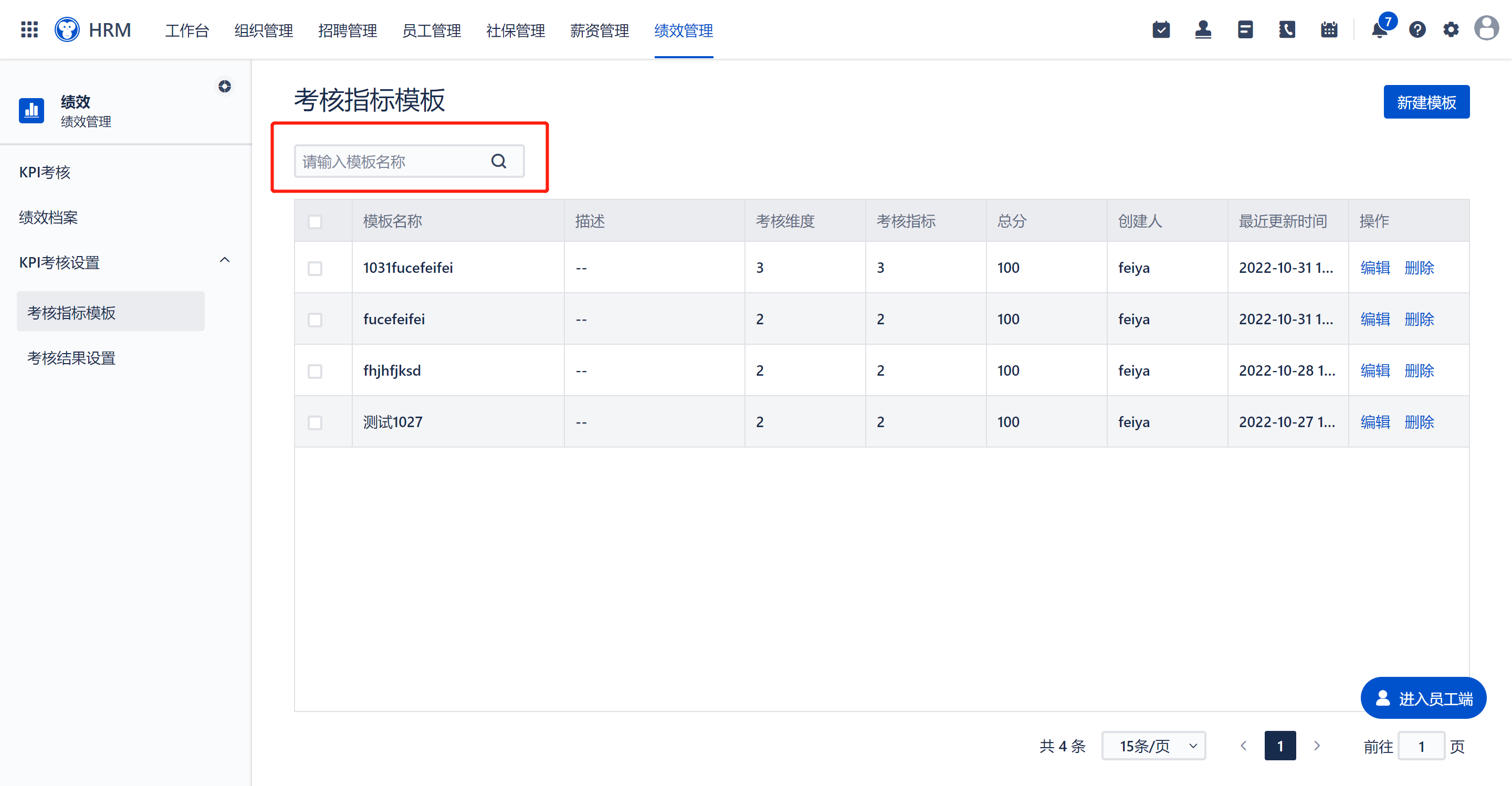The height and width of the screenshot is (786, 1512).
Task: Open the approval stamp icon
Action: point(1203,29)
